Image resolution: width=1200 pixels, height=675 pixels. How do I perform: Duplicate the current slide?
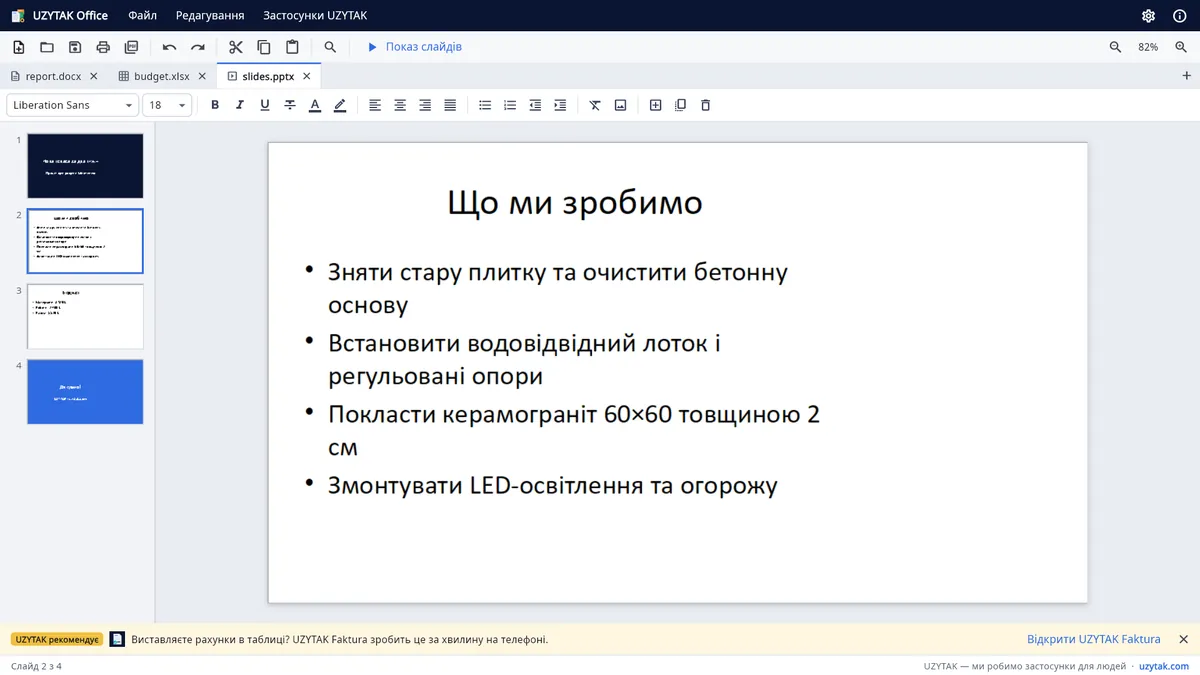(x=681, y=105)
